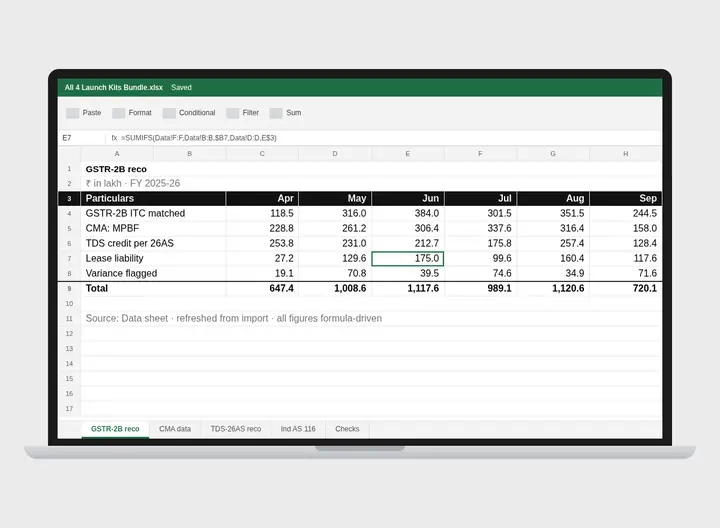Select column E header
The width and height of the screenshot is (720, 528).
pos(408,154)
